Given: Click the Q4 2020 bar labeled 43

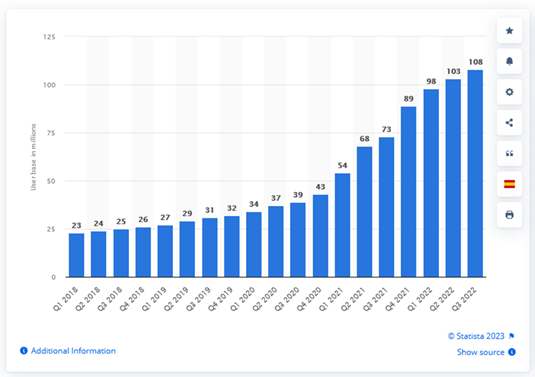Looking at the screenshot, I should (320, 236).
